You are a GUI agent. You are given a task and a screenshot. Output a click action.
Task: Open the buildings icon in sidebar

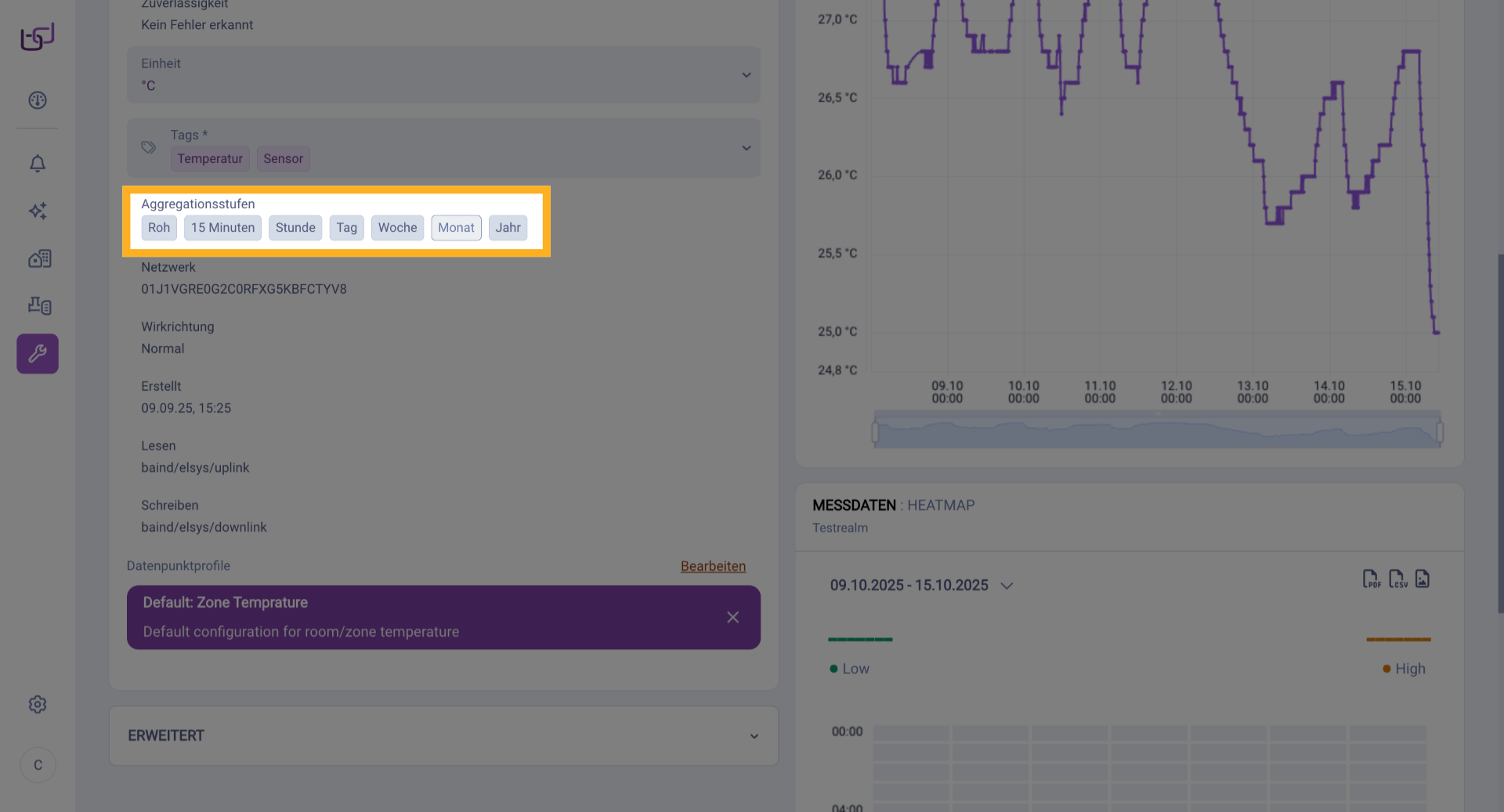tap(39, 258)
